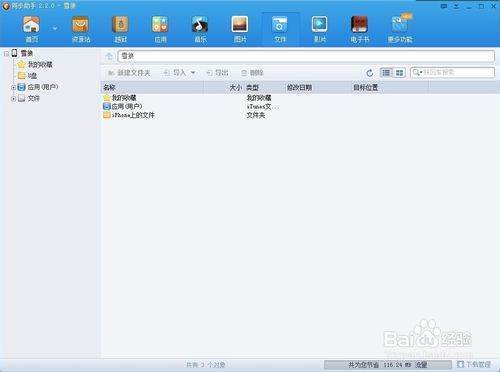This screenshot has width=500, height=372.
Task: Open the 音乐 music icon
Action: click(x=200, y=29)
